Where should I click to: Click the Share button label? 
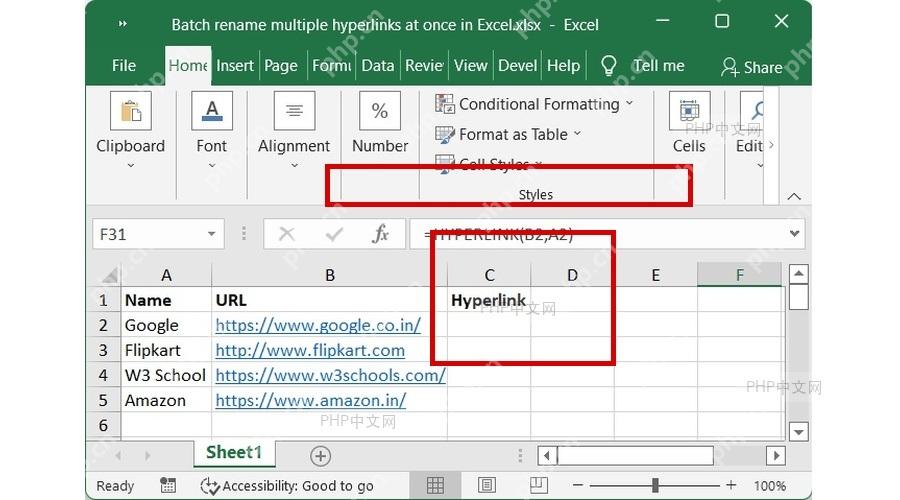763,68
